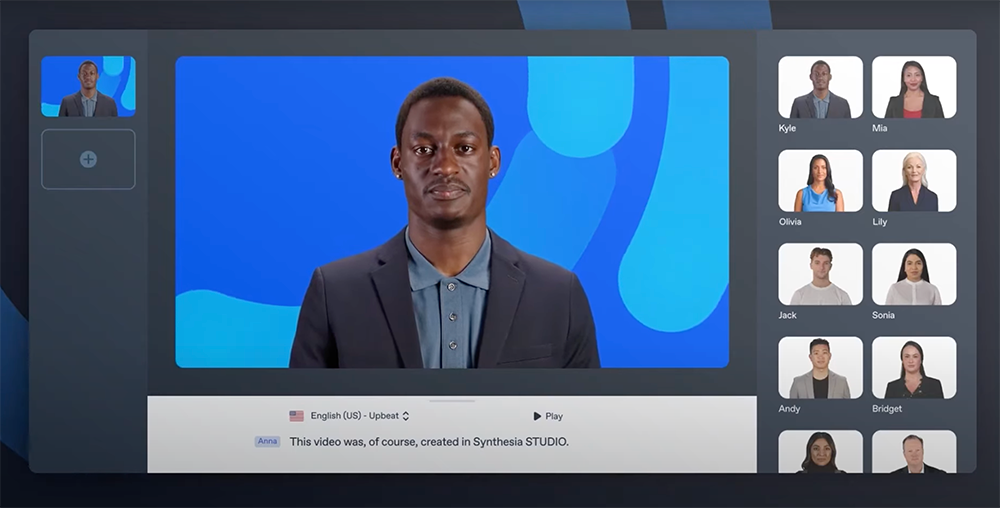Image resolution: width=1000 pixels, height=508 pixels.
Task: Select the partially visible bottom-right avatar
Action: [913, 452]
